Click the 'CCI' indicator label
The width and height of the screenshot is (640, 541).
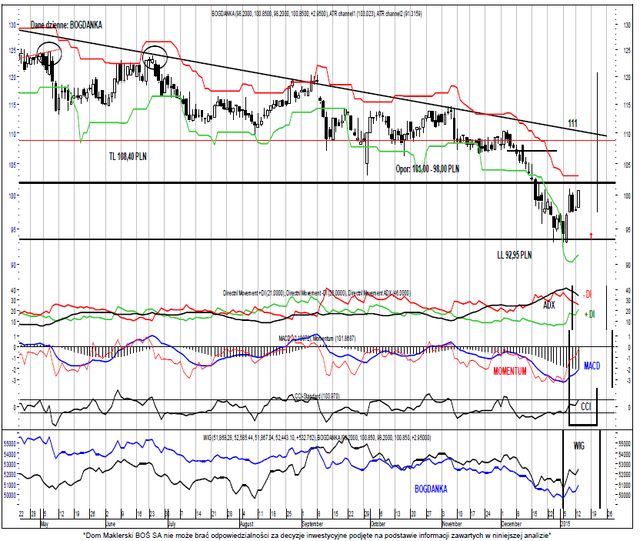click(586, 407)
